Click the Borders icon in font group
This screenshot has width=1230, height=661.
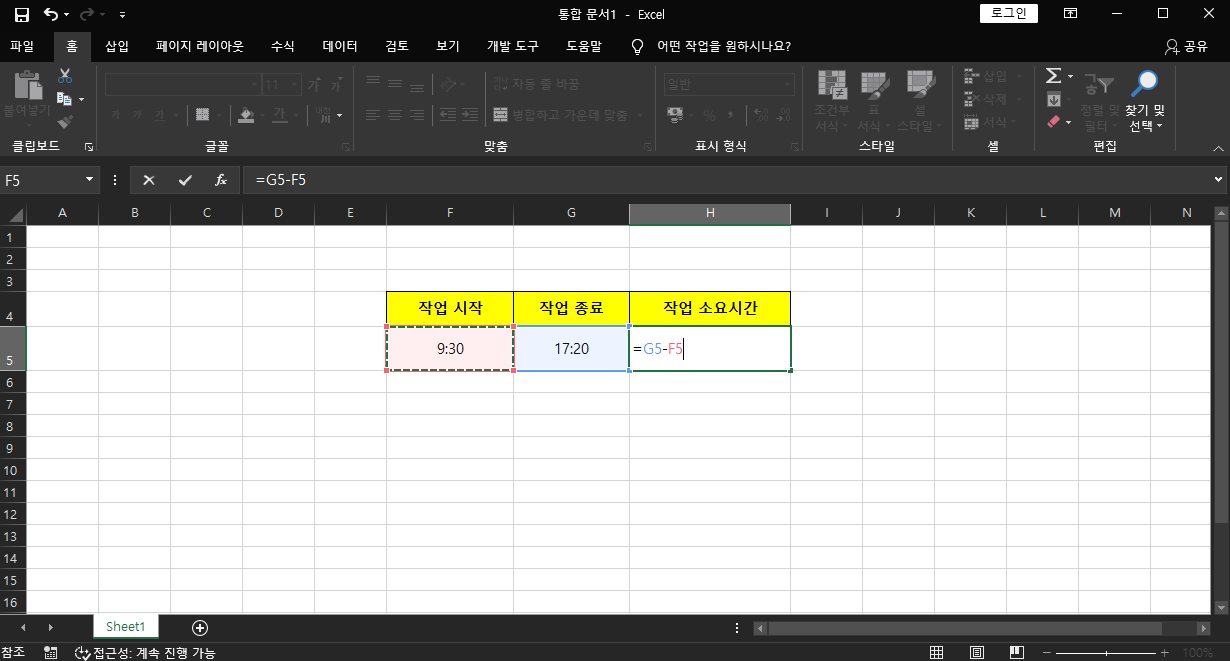pyautogui.click(x=202, y=115)
